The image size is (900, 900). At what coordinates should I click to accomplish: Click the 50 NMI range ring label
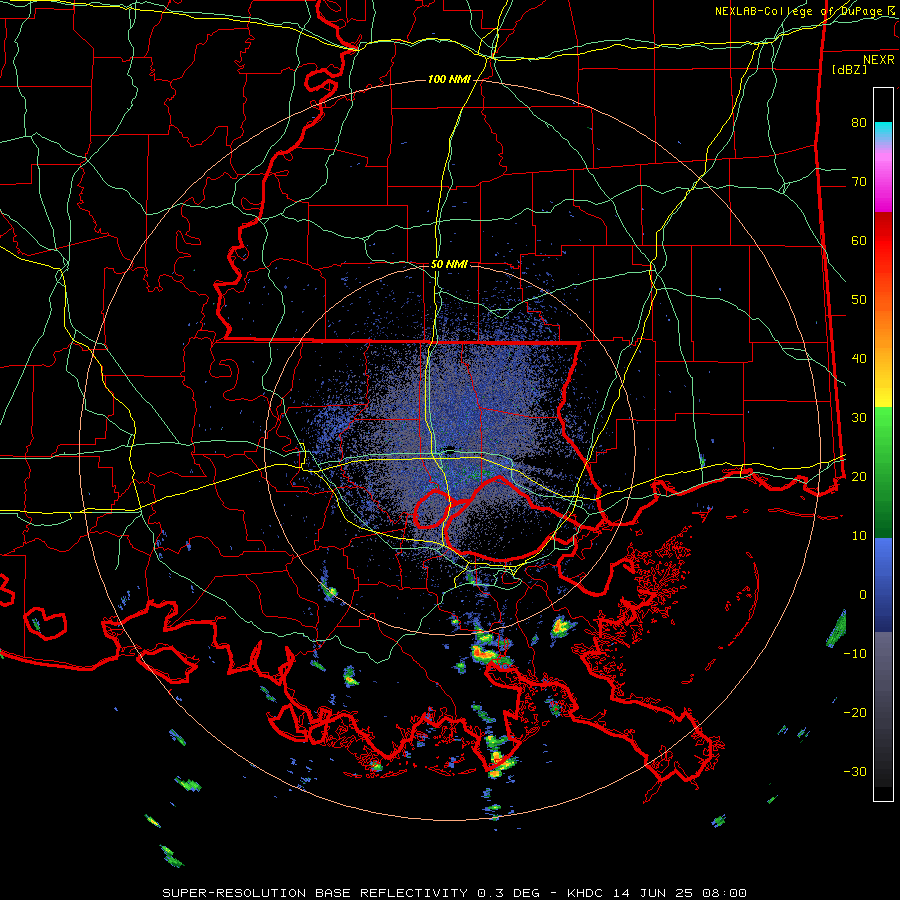[x=449, y=265]
